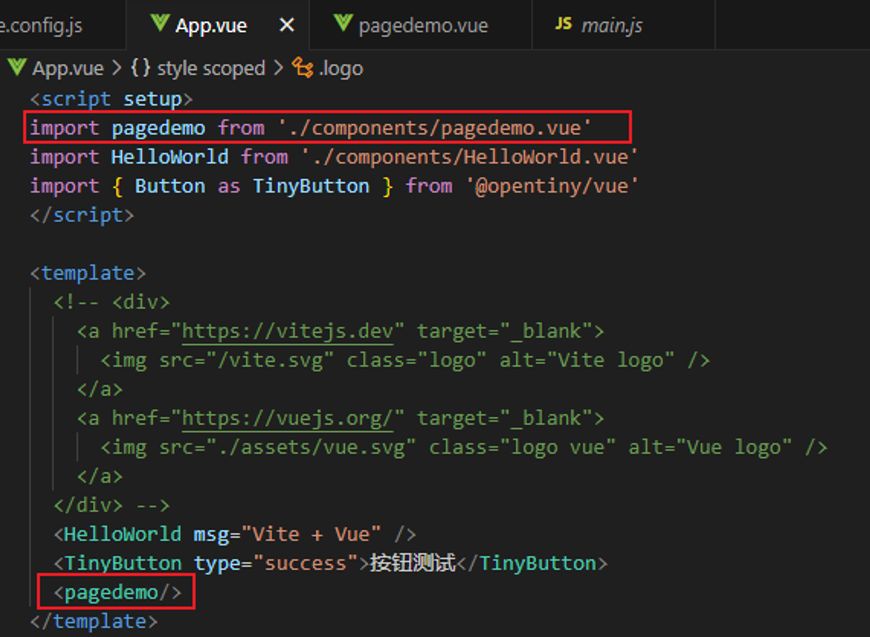
Task: Expand the style scoped breadcrumb
Action: click(211, 68)
